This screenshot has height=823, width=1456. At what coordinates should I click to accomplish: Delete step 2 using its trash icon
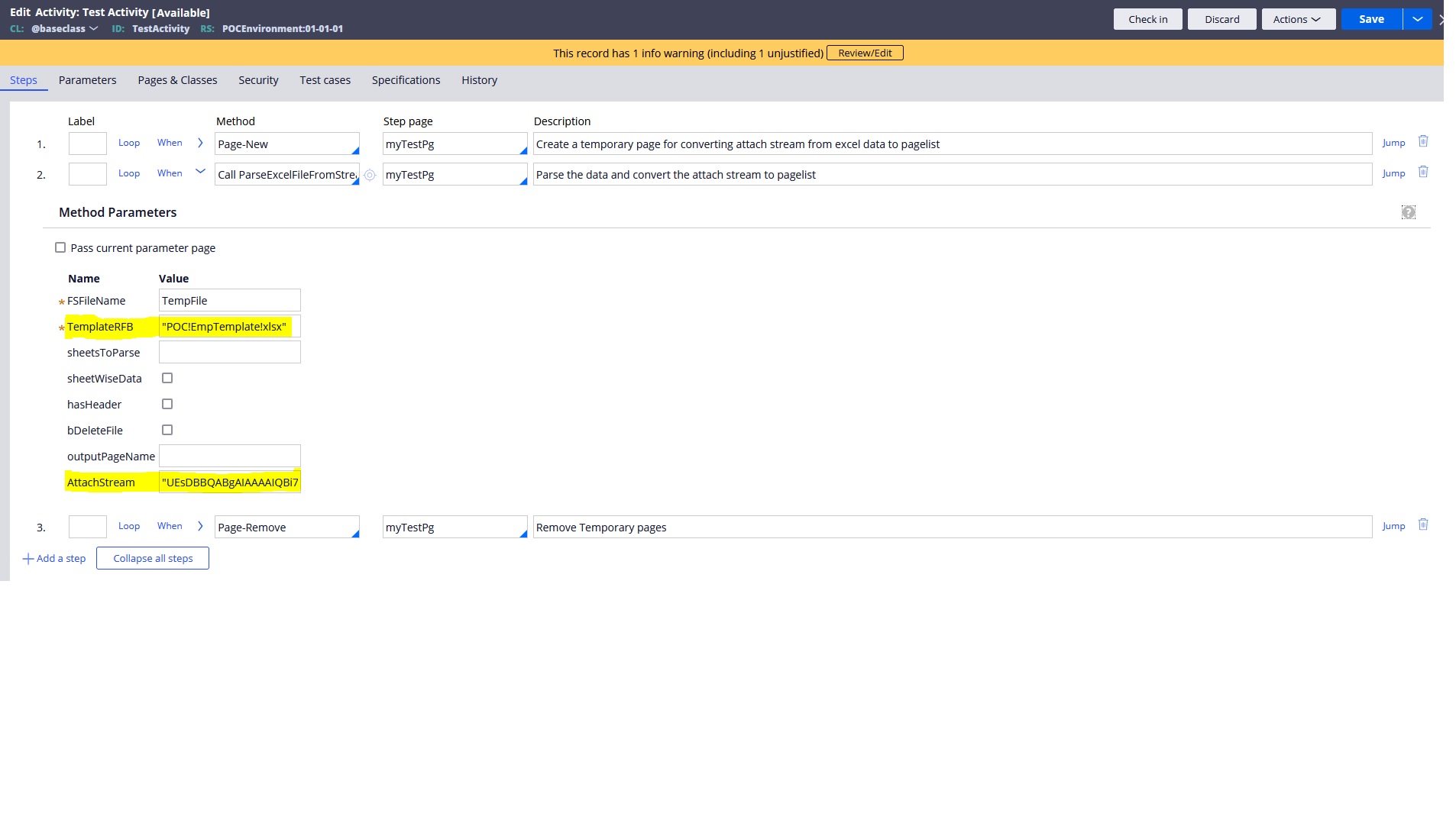(x=1423, y=172)
